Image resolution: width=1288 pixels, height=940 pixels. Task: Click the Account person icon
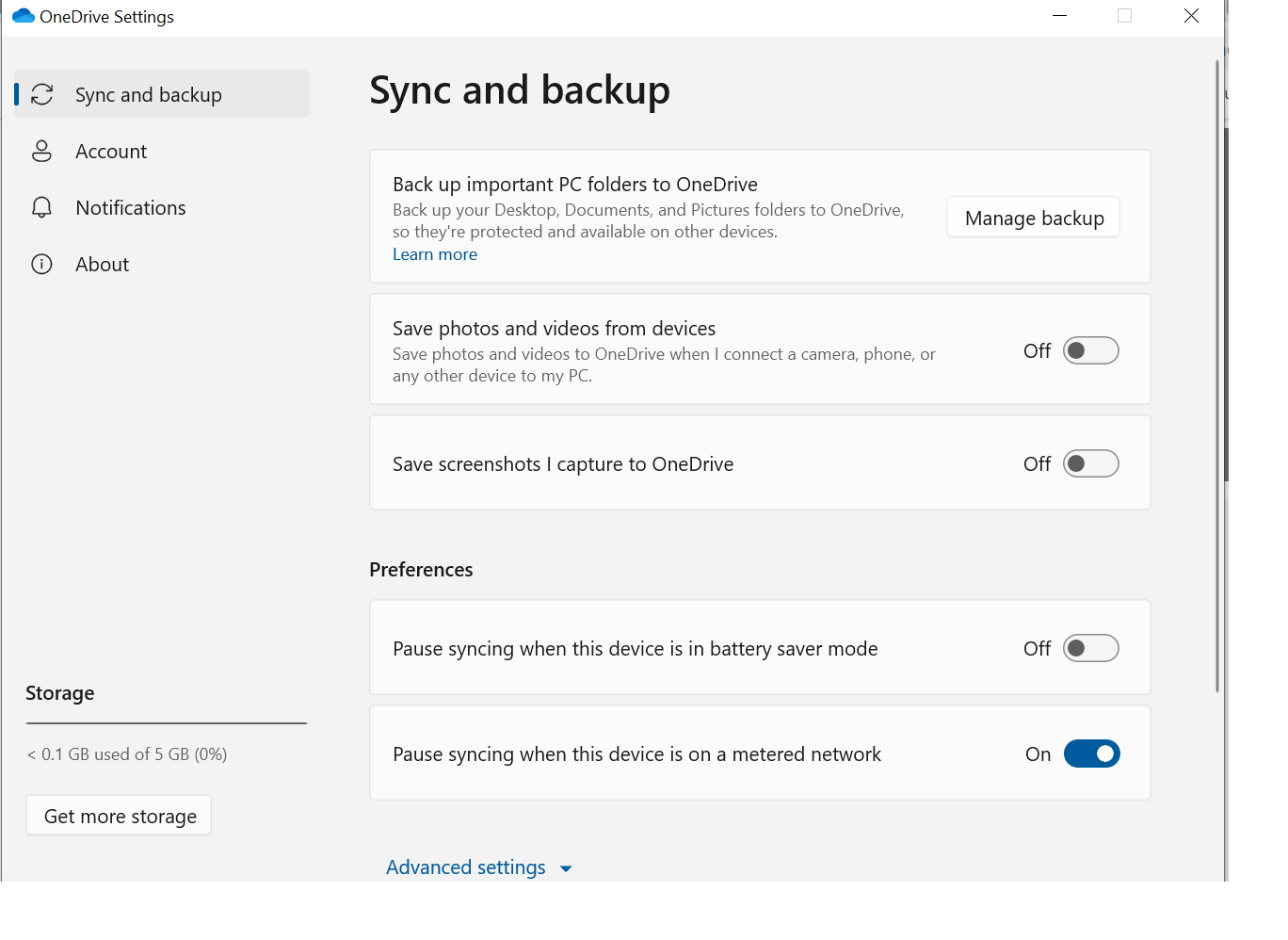(42, 151)
